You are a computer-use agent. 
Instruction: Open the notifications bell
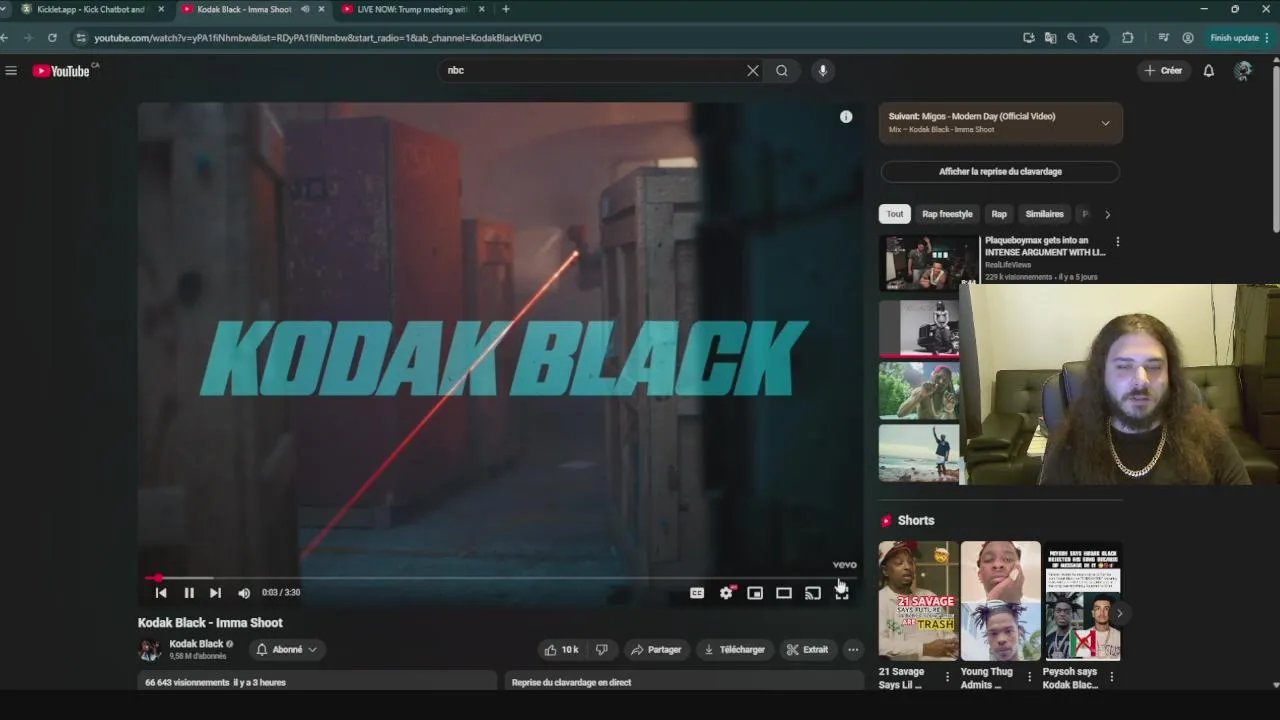click(1209, 71)
